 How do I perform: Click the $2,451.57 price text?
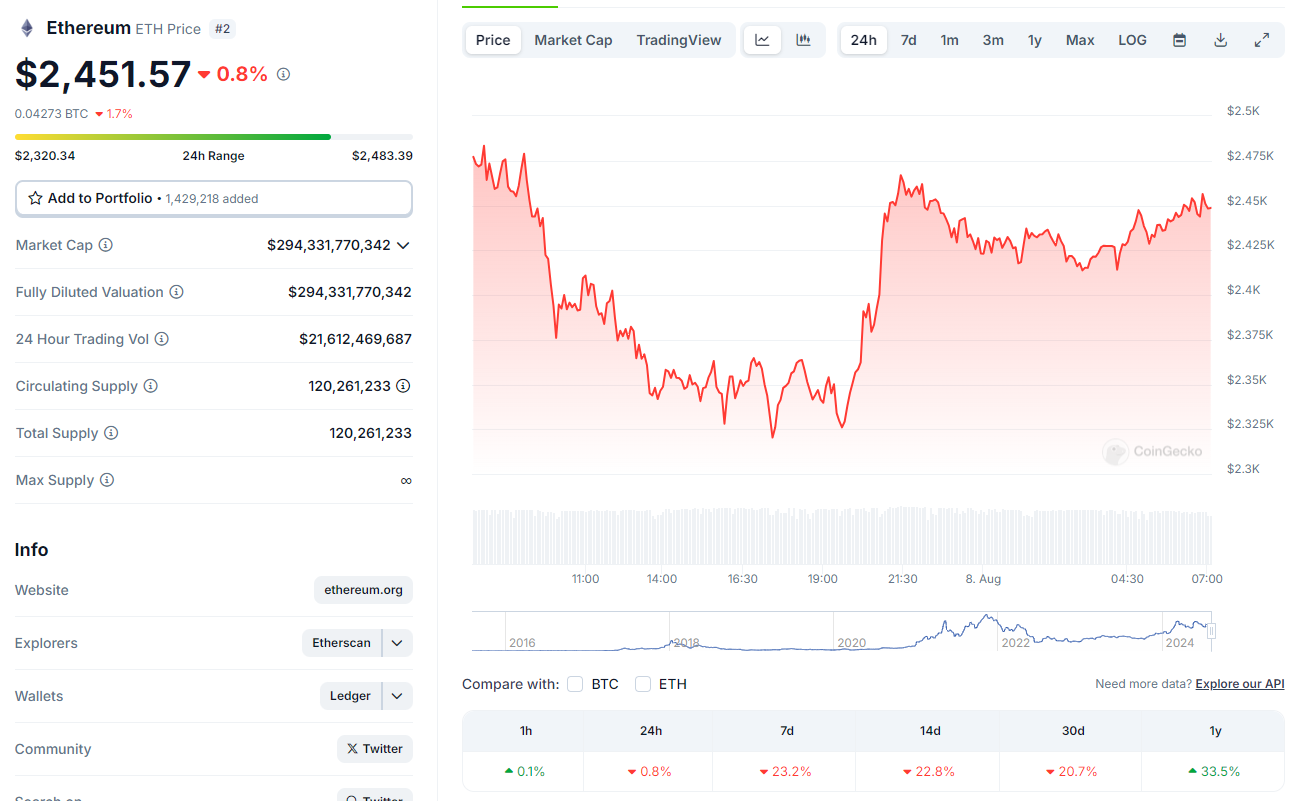point(103,75)
